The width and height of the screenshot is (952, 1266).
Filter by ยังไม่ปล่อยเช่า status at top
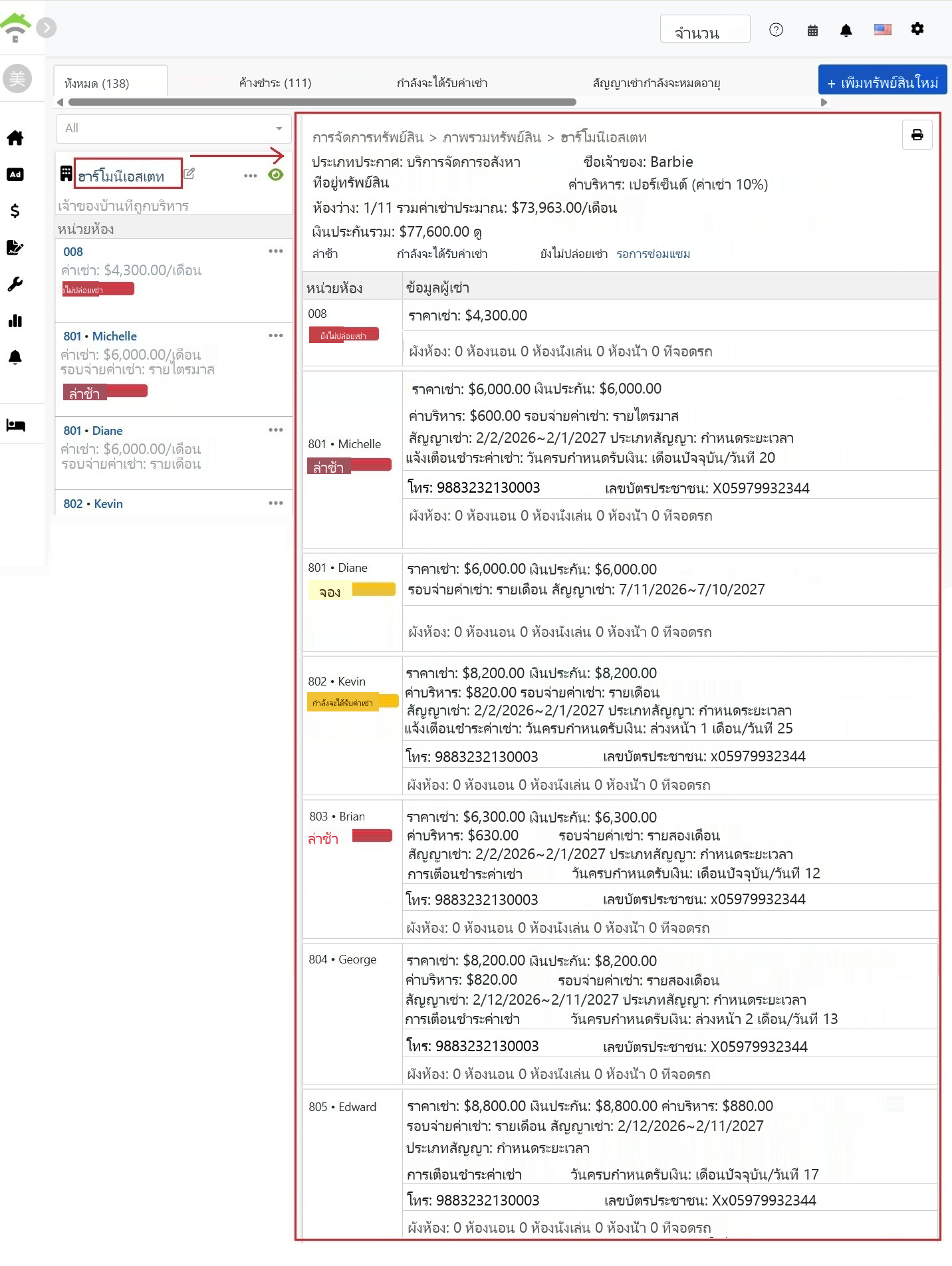[x=574, y=253]
